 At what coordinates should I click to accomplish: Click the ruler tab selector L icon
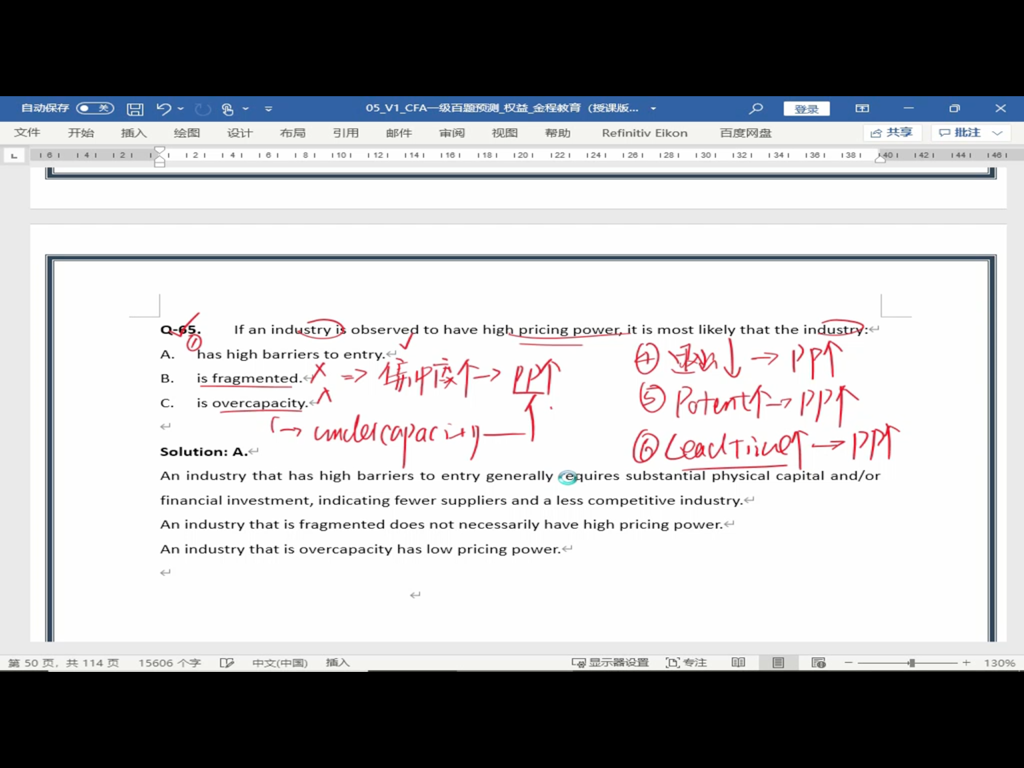click(x=14, y=155)
